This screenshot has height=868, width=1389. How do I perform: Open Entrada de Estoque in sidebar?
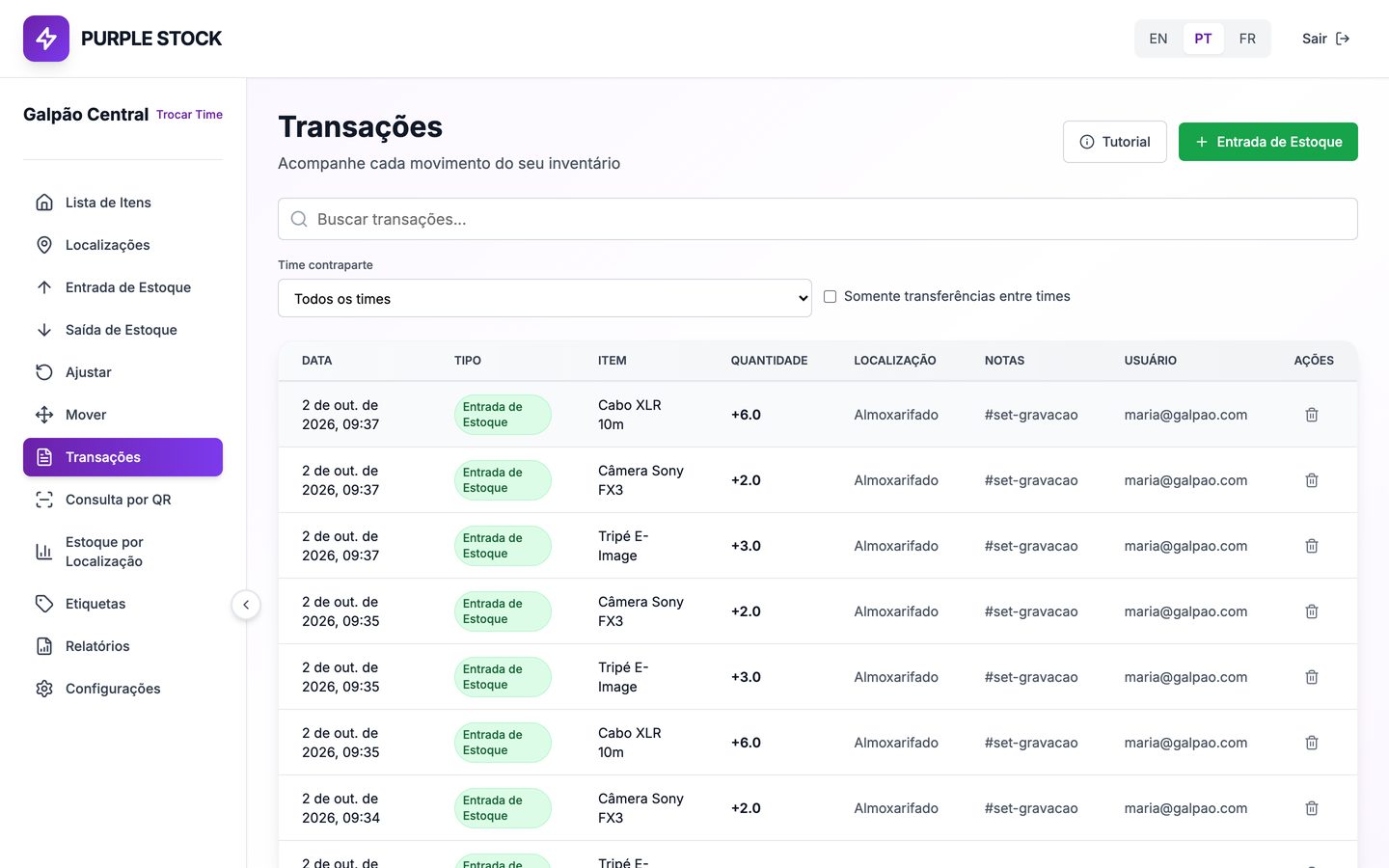123,287
